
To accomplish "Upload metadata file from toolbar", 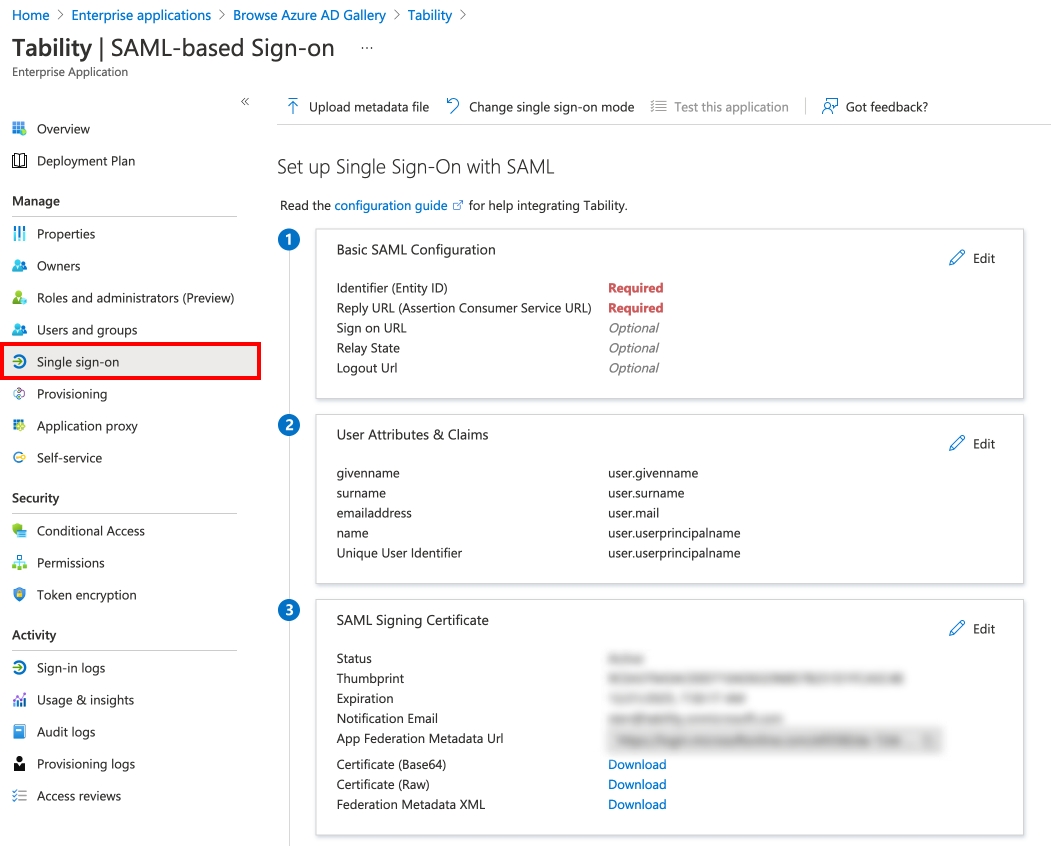I will pos(358,107).
